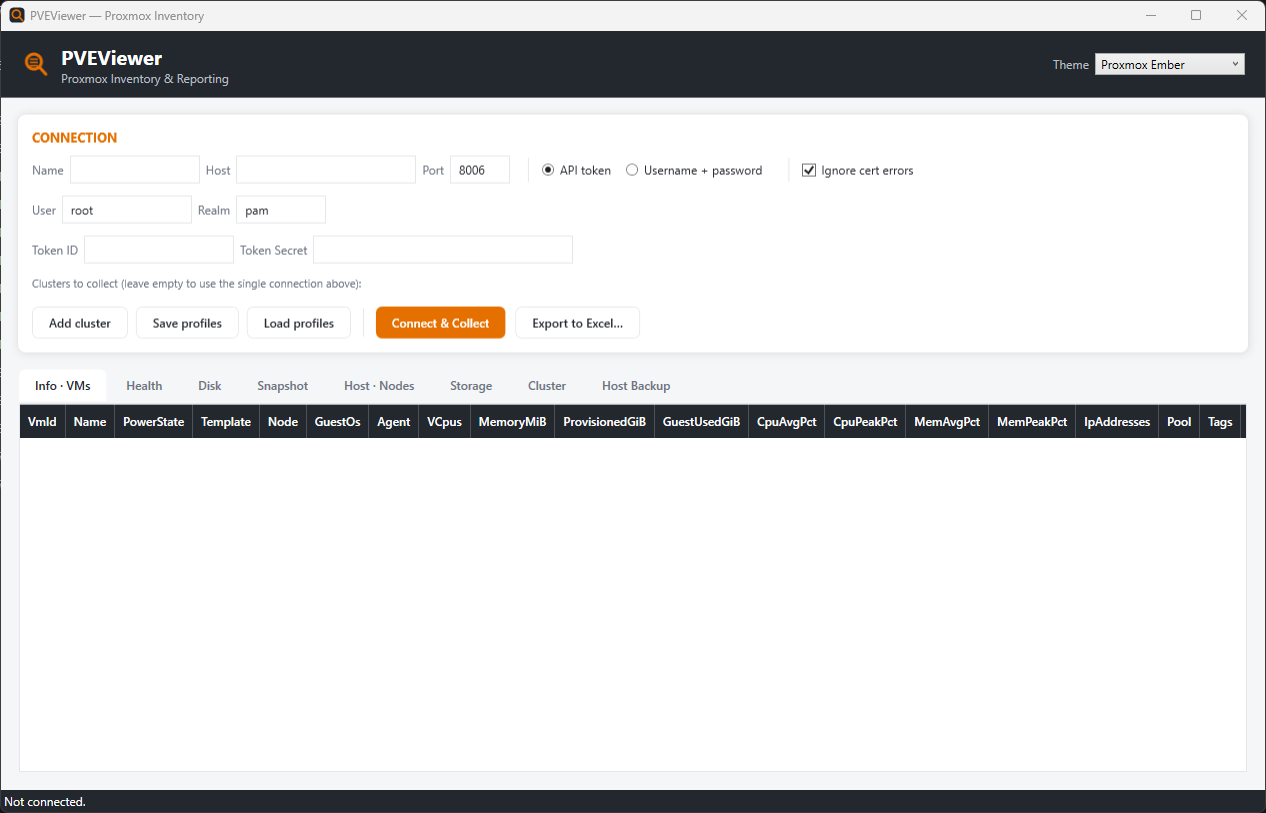Click the PVEViewer magnifier logo icon
The image size is (1266, 813).
coord(36,64)
